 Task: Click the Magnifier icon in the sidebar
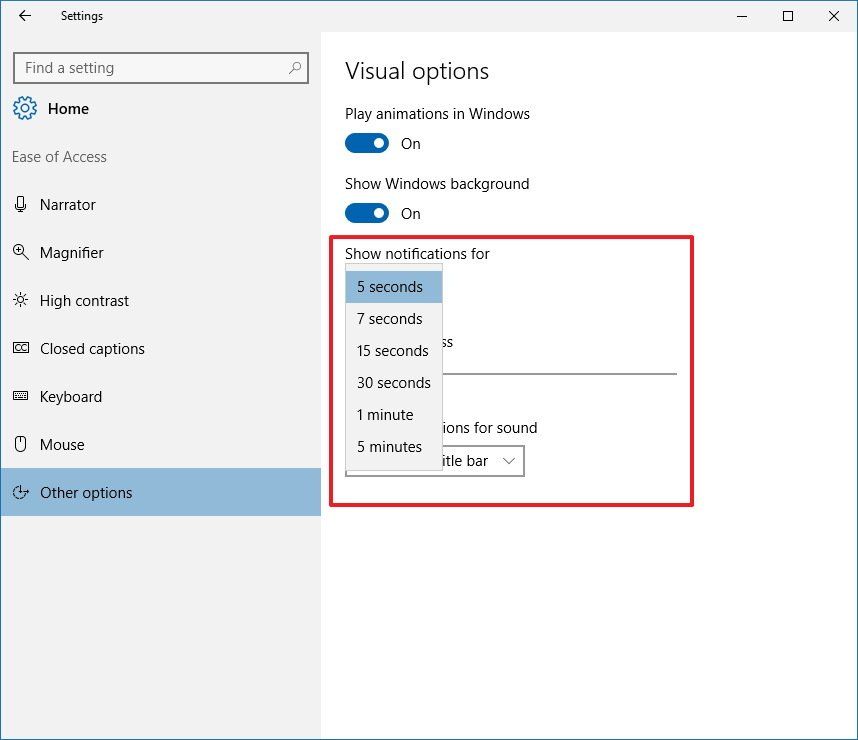point(20,252)
